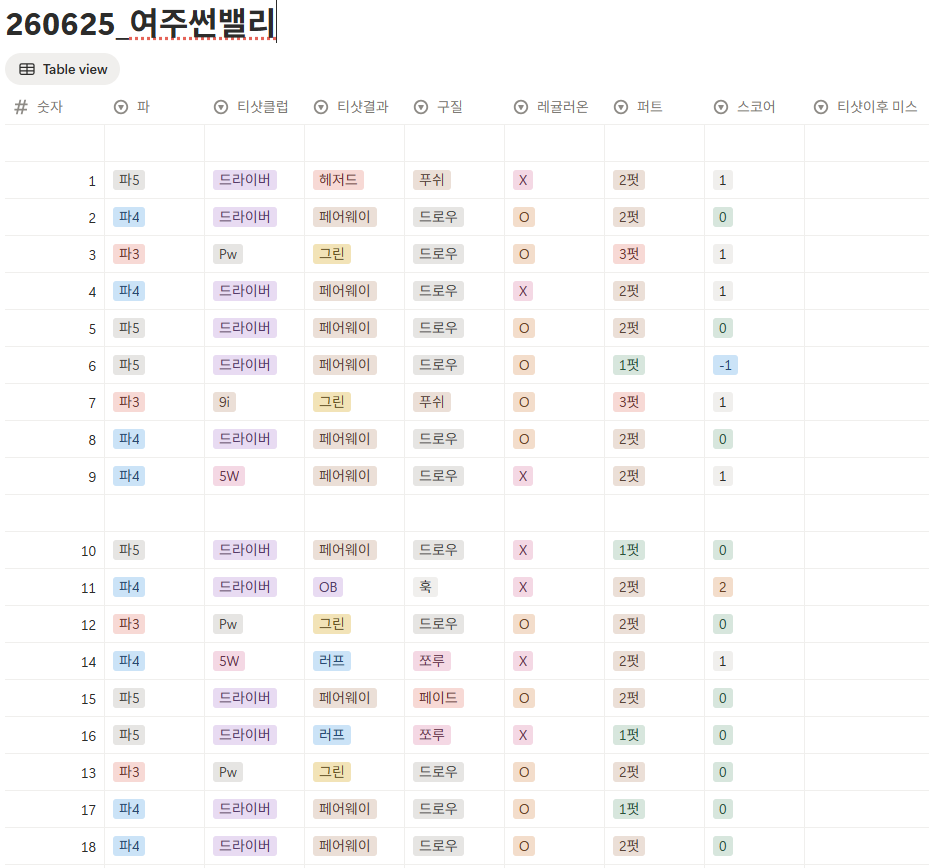Click the 드라이버 tag in row 4
Image resolution: width=929 pixels, height=868 pixels.
click(245, 291)
